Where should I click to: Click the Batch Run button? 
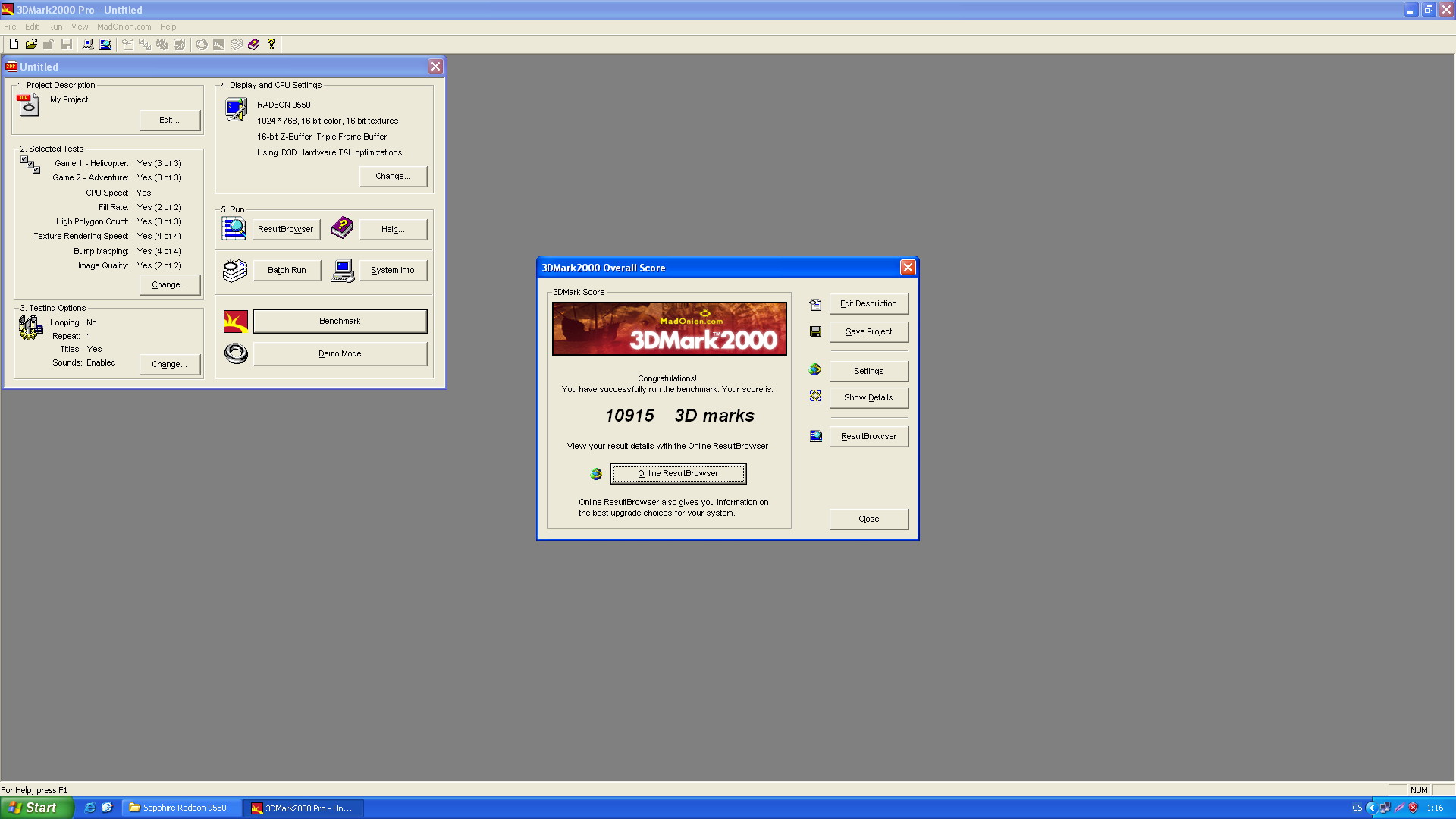[287, 271]
